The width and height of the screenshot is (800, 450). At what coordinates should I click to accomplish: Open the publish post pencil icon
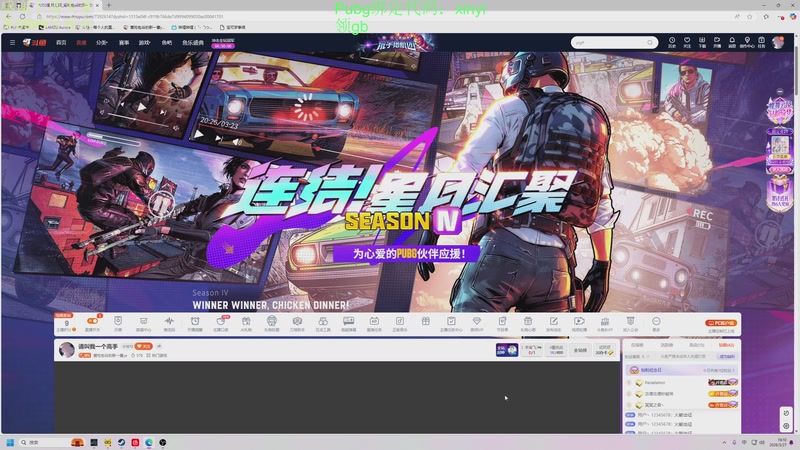pos(554,323)
